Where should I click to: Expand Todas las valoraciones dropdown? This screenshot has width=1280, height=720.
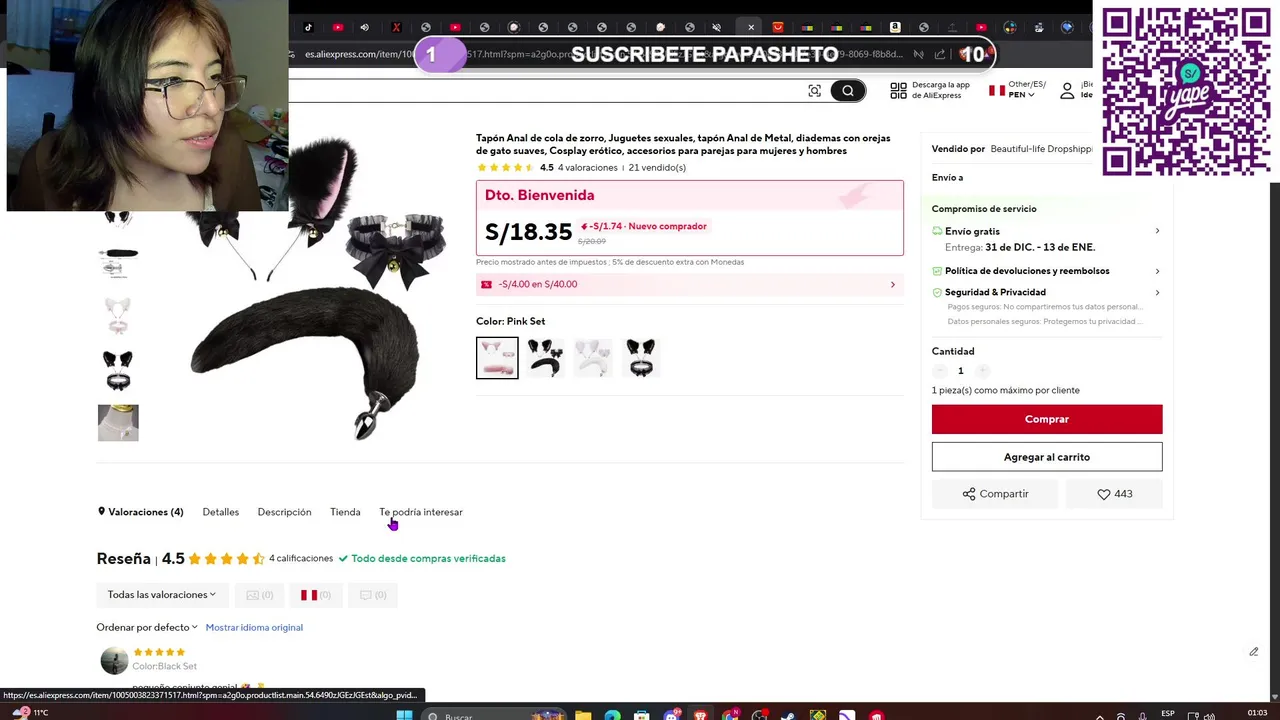click(x=162, y=595)
